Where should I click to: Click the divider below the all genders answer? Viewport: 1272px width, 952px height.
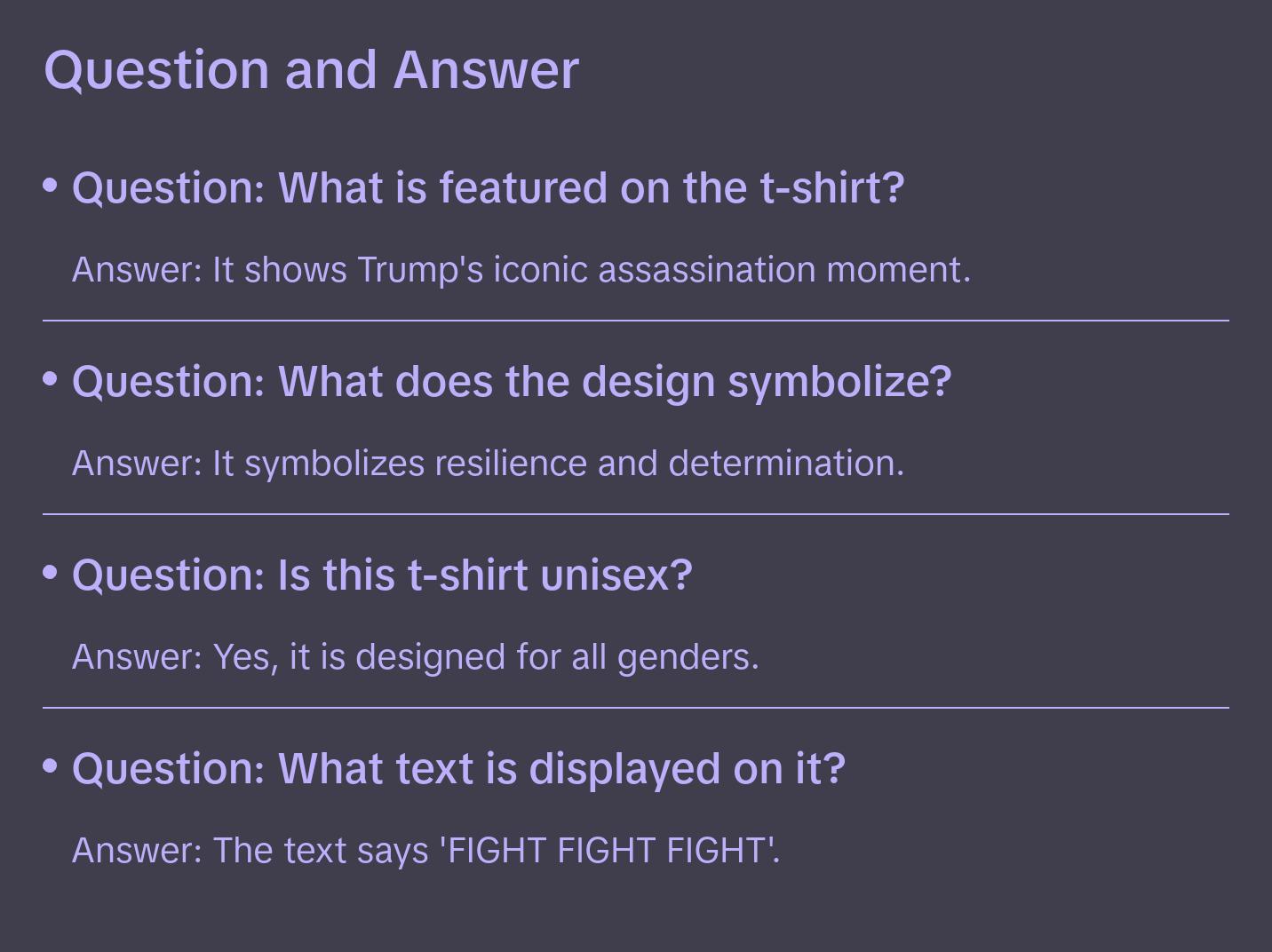point(636,708)
